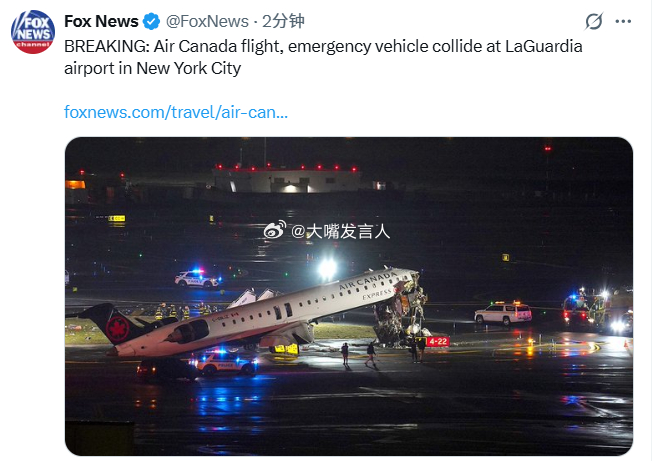Open the @FoxNews handle link
The width and height of the screenshot is (658, 461).
207,21
